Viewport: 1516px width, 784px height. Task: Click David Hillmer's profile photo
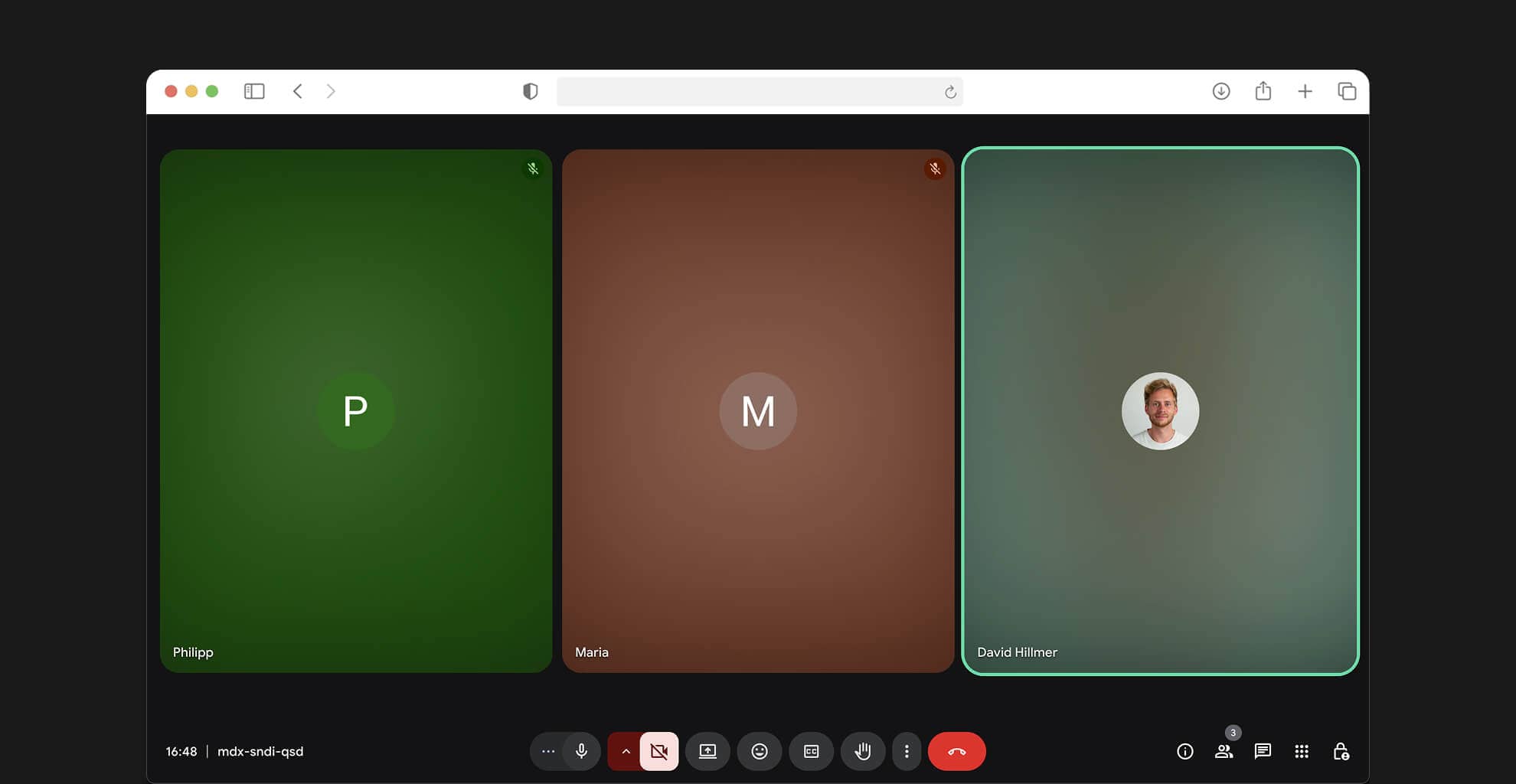1161,411
